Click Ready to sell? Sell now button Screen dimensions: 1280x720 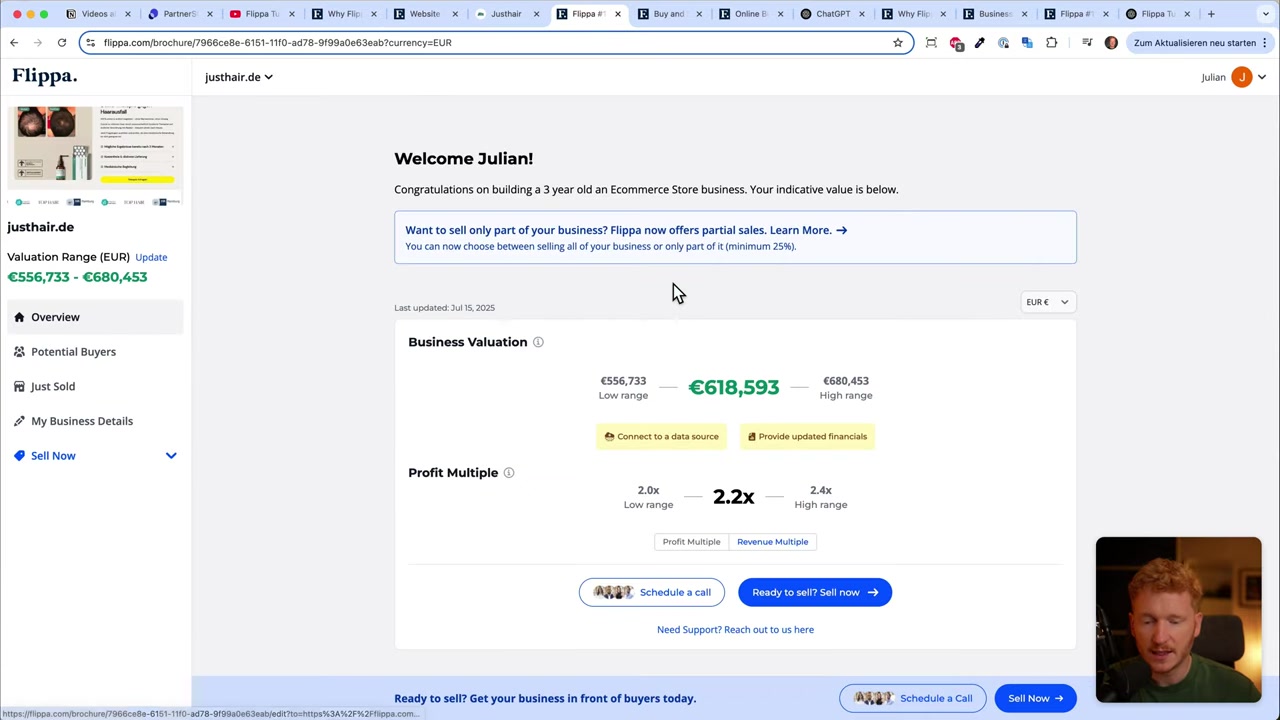(814, 592)
